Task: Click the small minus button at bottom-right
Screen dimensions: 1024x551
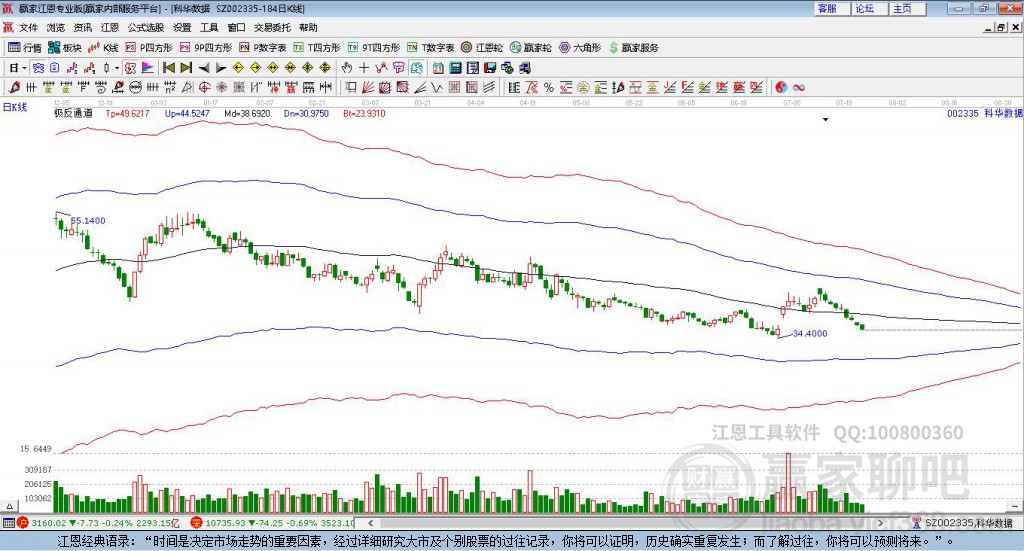Action: click(x=1014, y=506)
